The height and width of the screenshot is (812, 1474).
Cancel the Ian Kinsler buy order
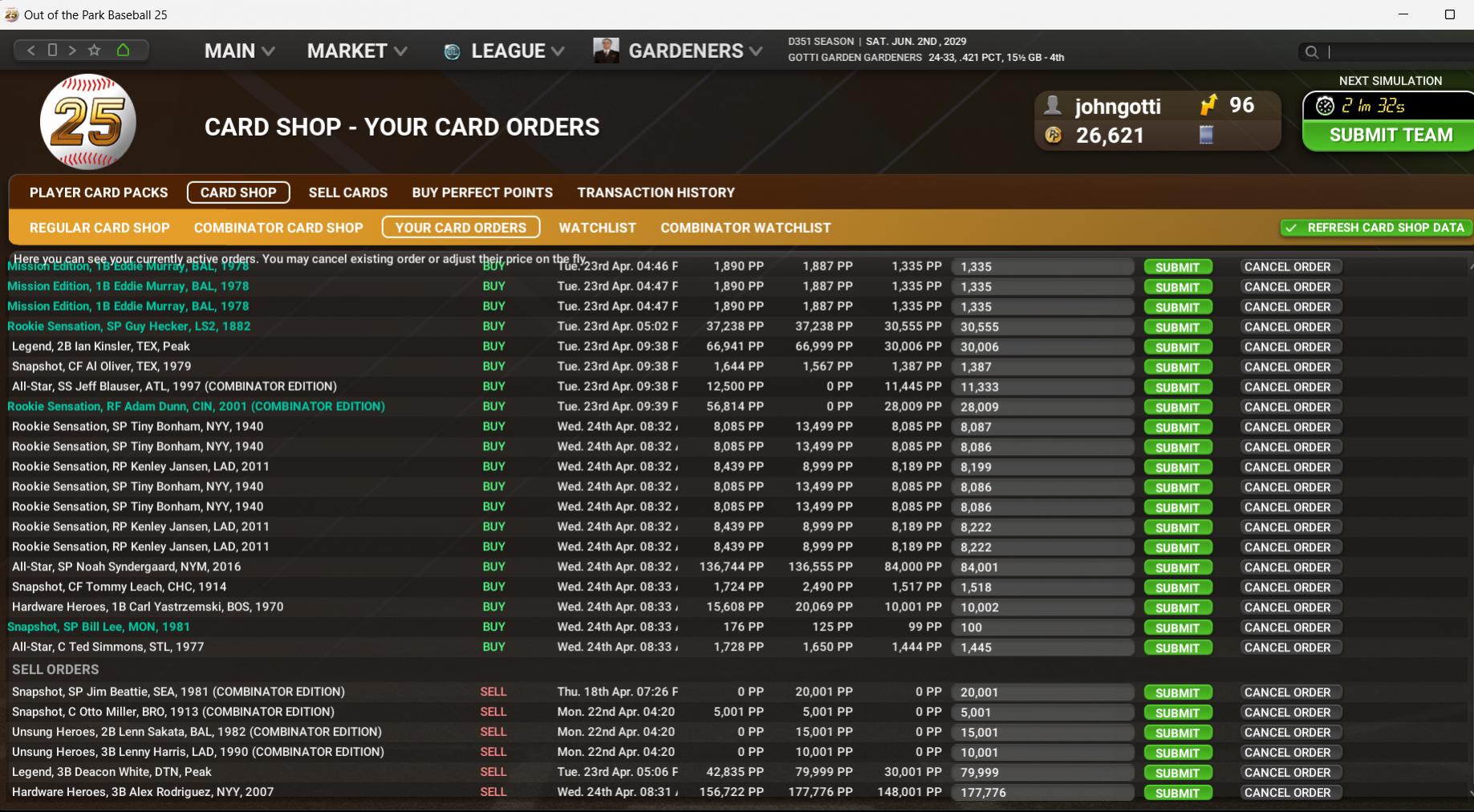pos(1287,347)
